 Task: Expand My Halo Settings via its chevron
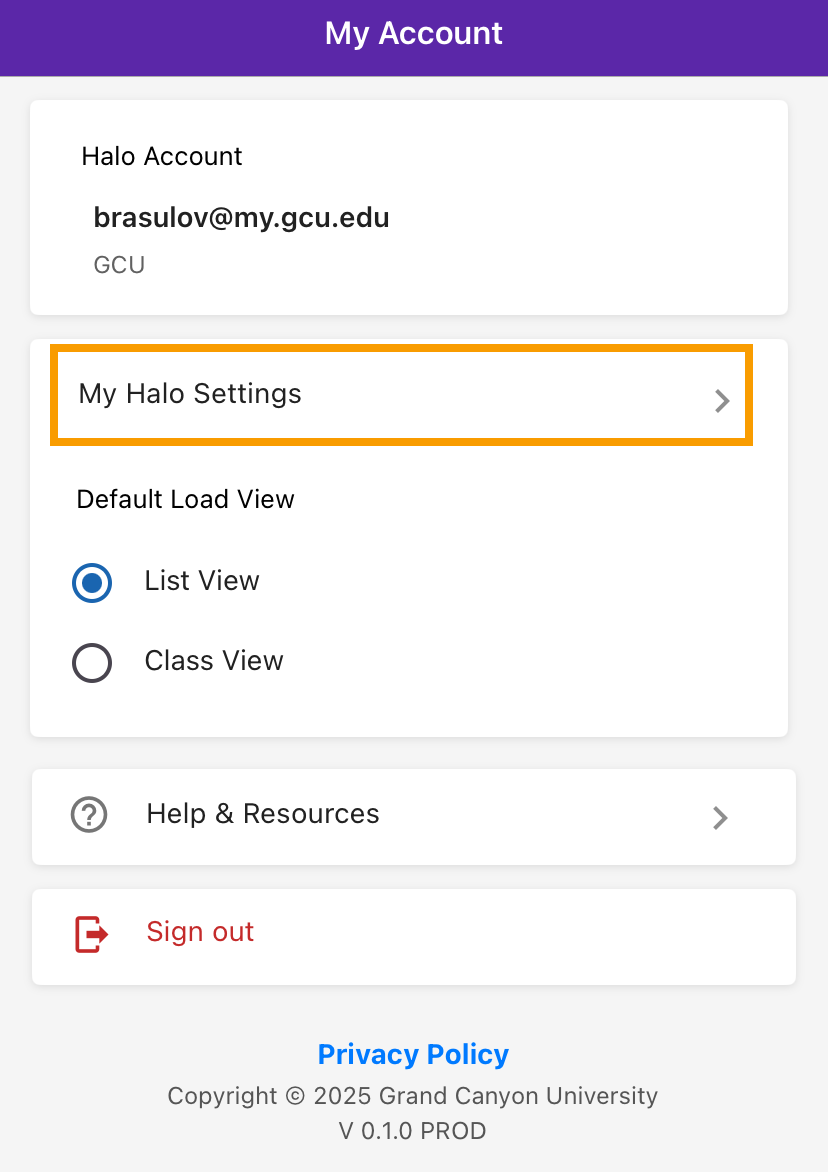click(x=721, y=401)
